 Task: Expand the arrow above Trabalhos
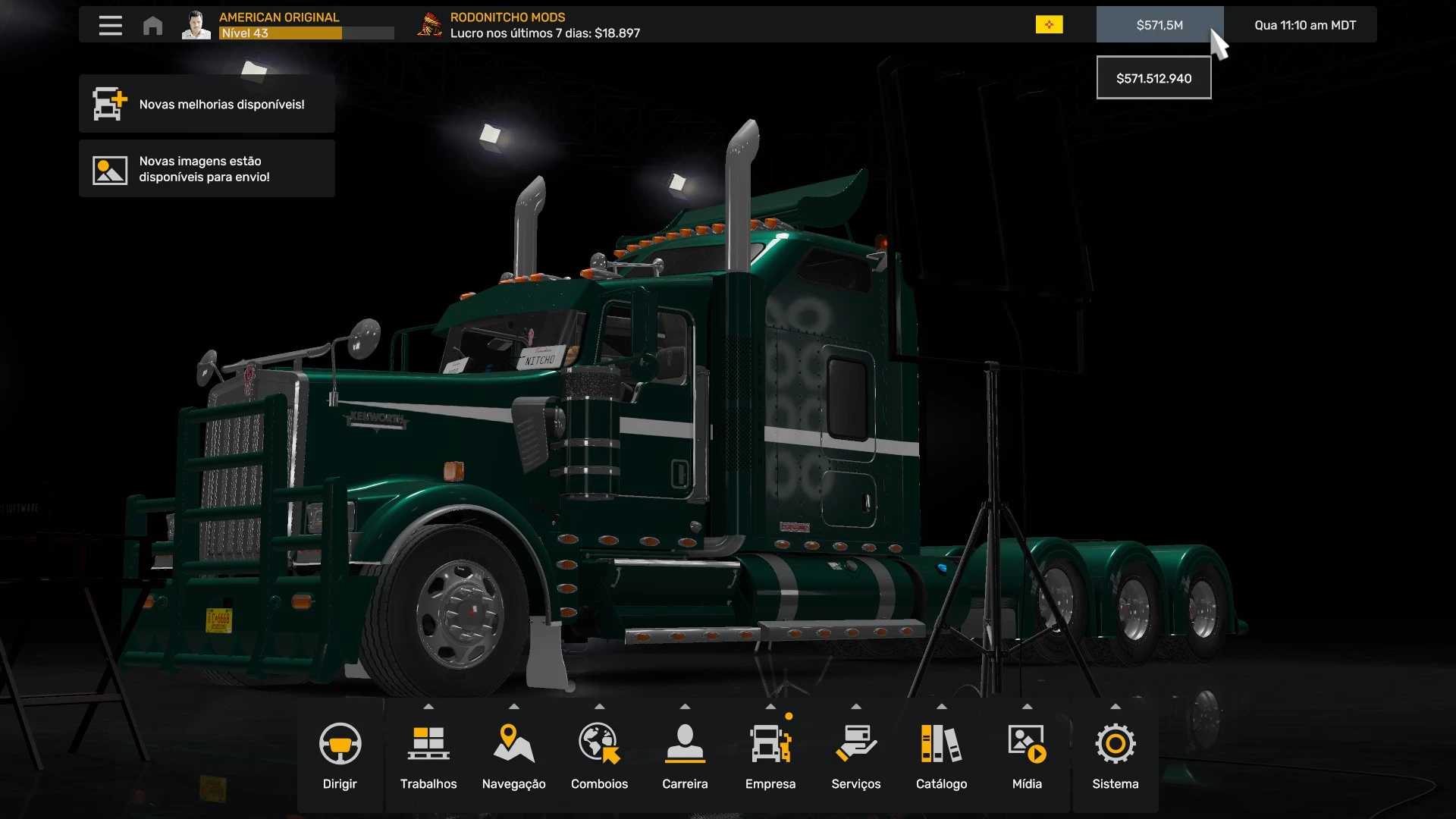pyautogui.click(x=428, y=707)
